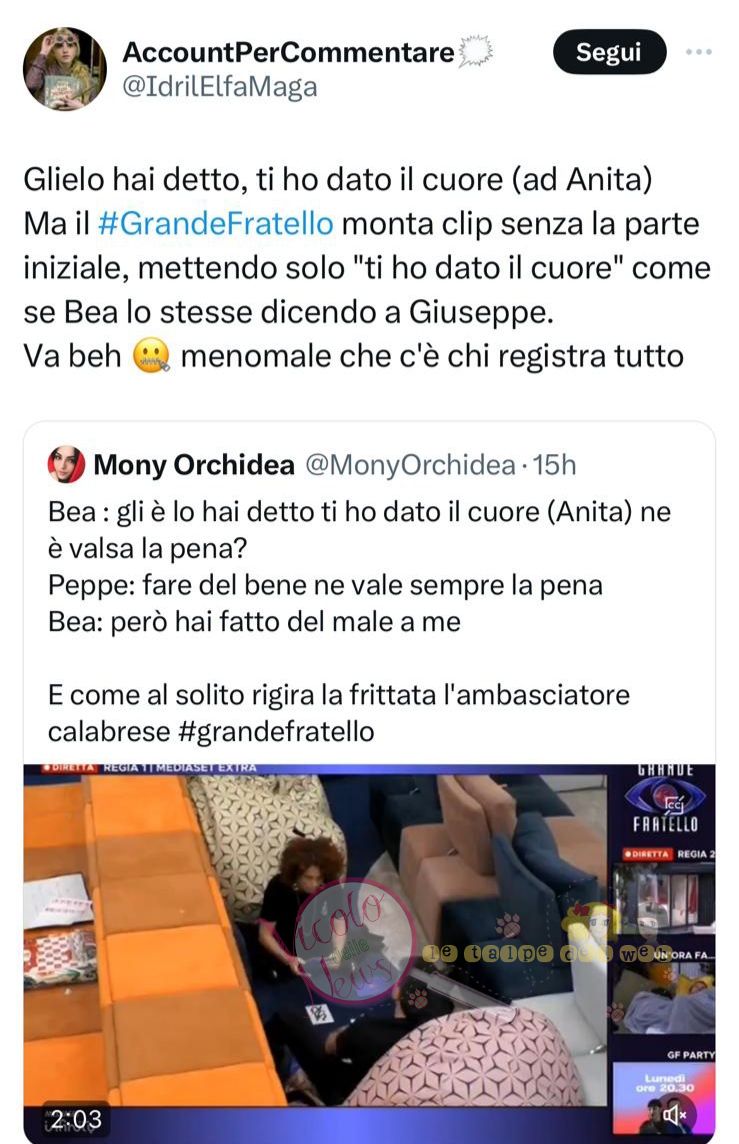Open AccountPerCommentare profile avatar
The width and height of the screenshot is (739, 1144).
coord(65,69)
